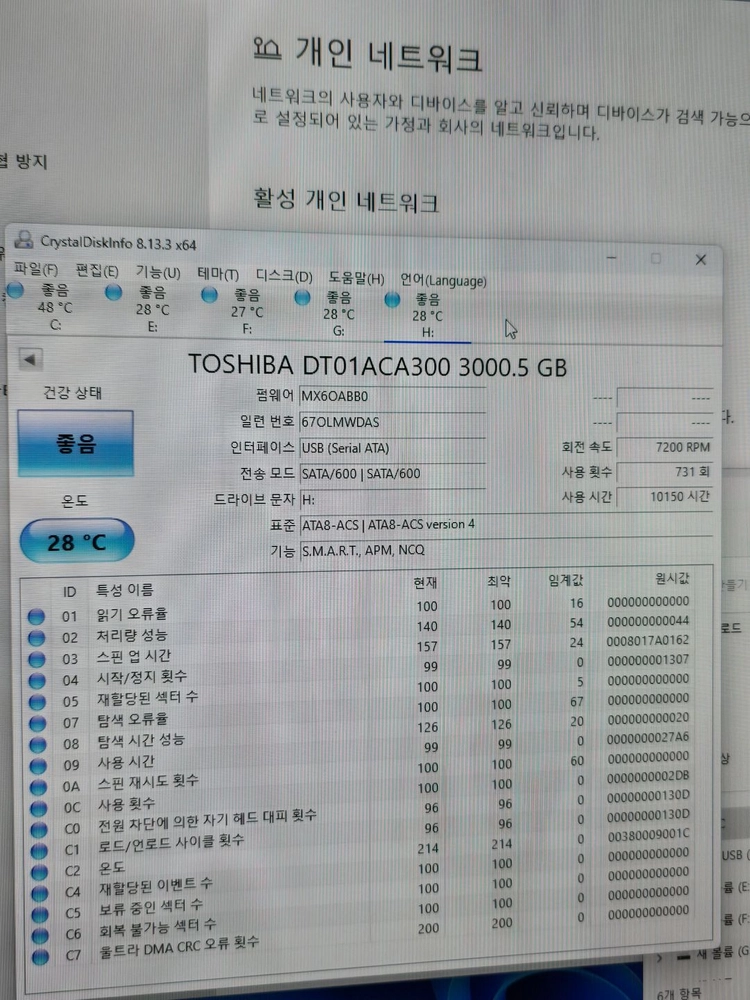Image resolution: width=750 pixels, height=1000 pixels.
Task: Click the drive letter field H:
Action: [x=392, y=499]
